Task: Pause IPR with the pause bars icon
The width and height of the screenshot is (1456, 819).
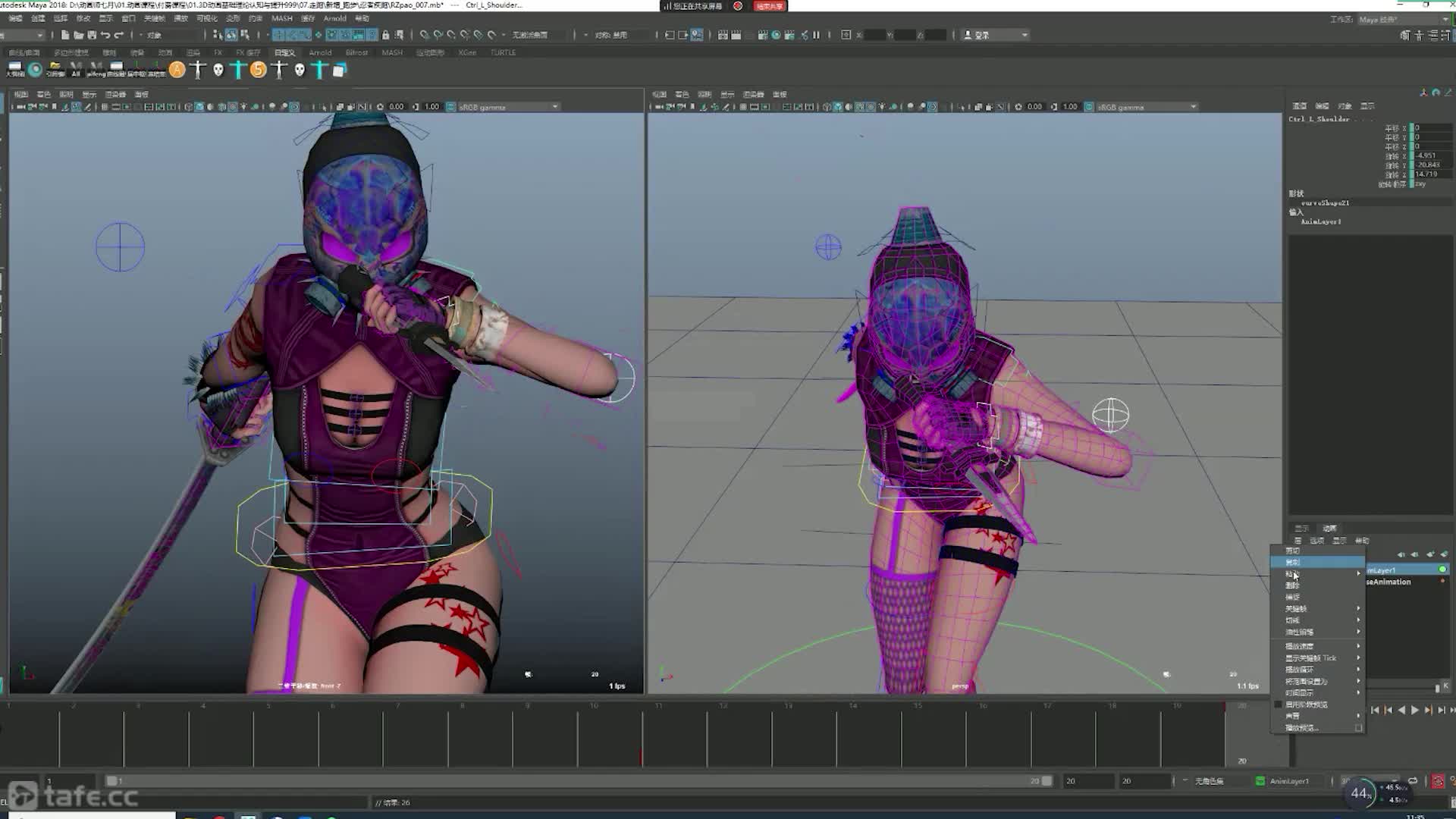Action: pos(816,35)
